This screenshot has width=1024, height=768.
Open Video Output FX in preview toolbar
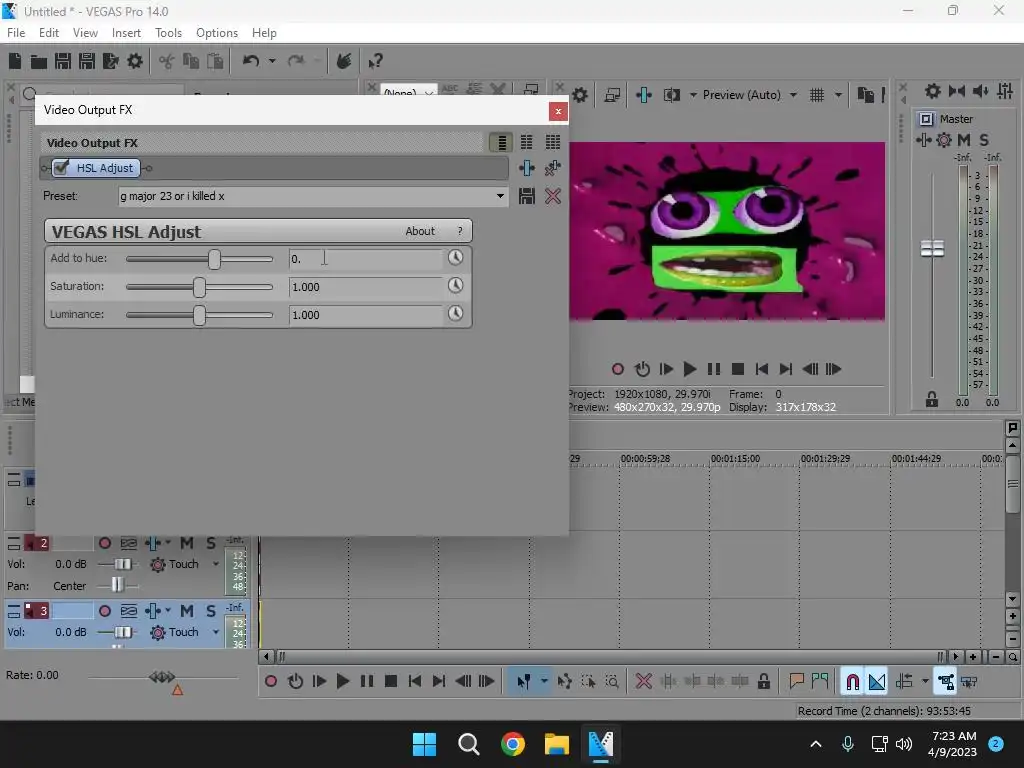(x=644, y=95)
